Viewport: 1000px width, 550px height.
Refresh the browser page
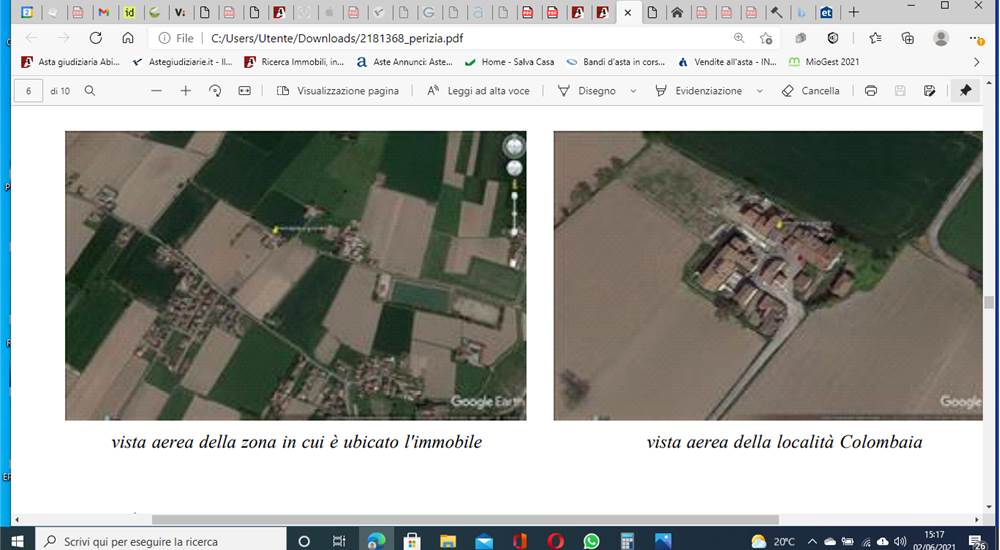coord(96,38)
